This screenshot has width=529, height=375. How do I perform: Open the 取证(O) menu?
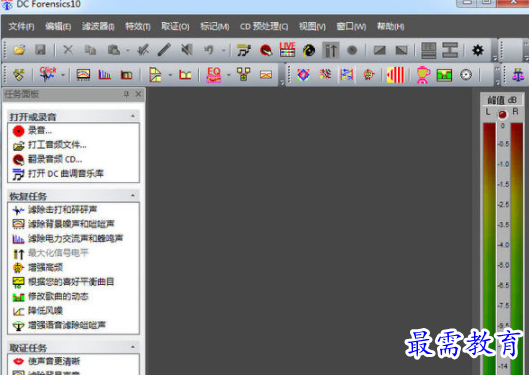click(175, 26)
